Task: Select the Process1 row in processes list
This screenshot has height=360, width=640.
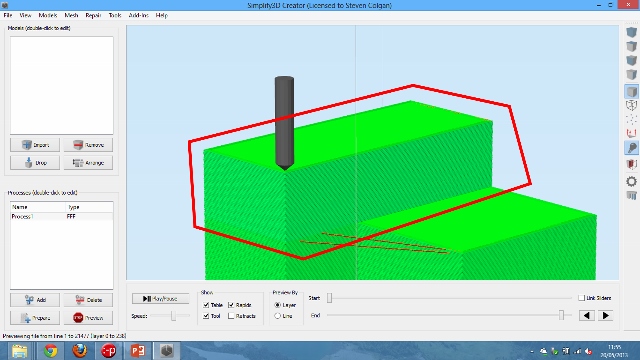Action: coord(62,217)
